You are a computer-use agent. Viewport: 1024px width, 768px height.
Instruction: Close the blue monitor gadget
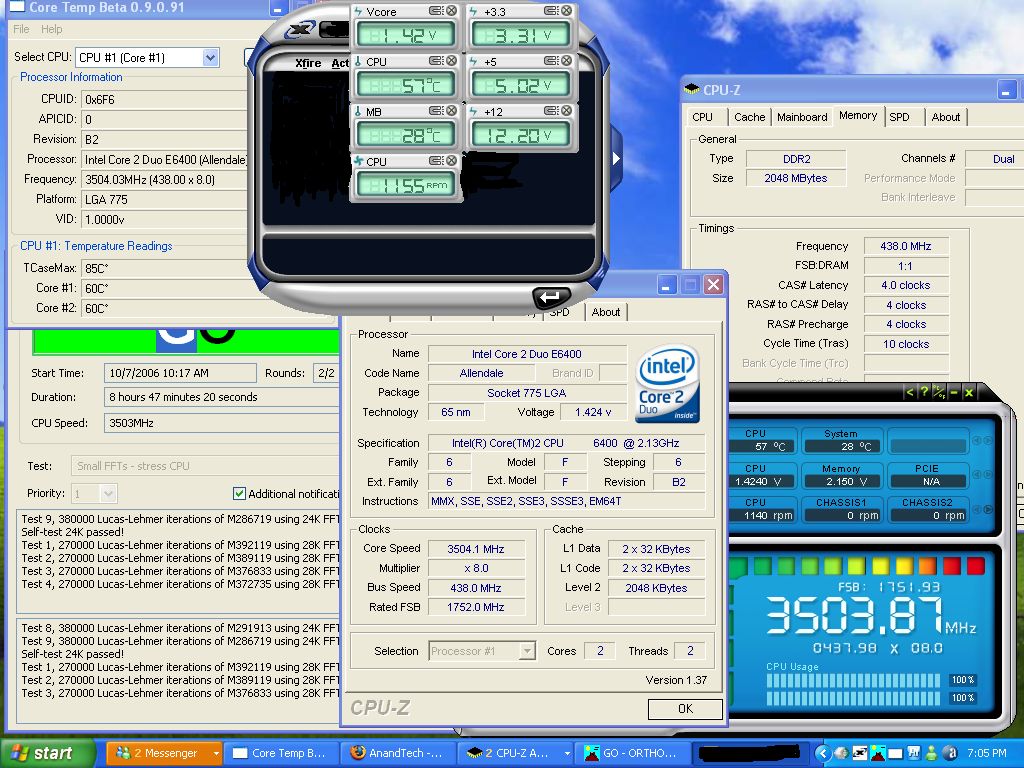point(969,392)
